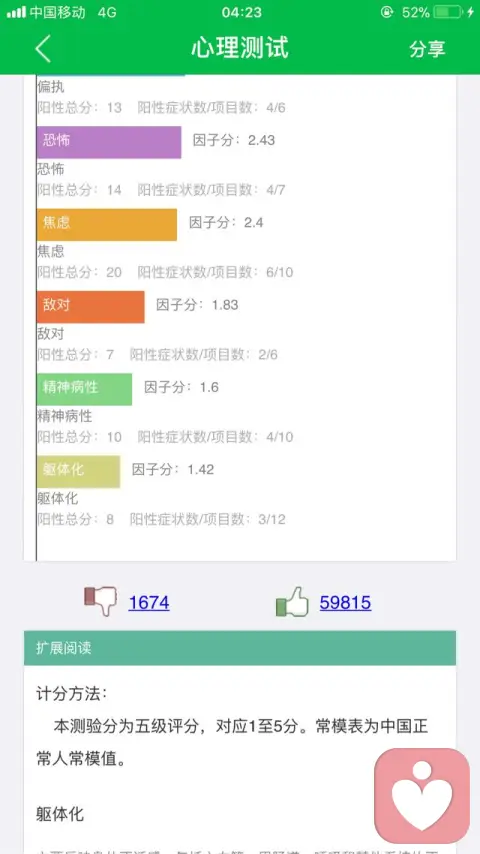
Task: Select the olive 躯体化 factor bar
Action: click(x=78, y=471)
